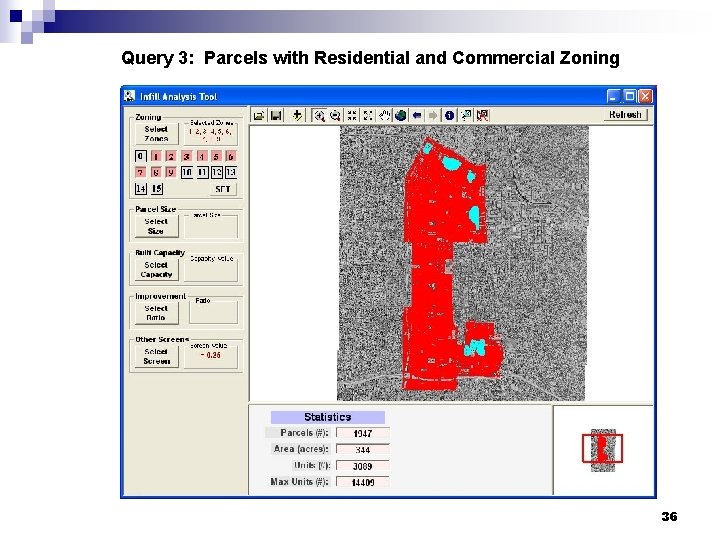This screenshot has height=540, width=720.
Task: Click the full extent globe icon
Action: (400, 115)
